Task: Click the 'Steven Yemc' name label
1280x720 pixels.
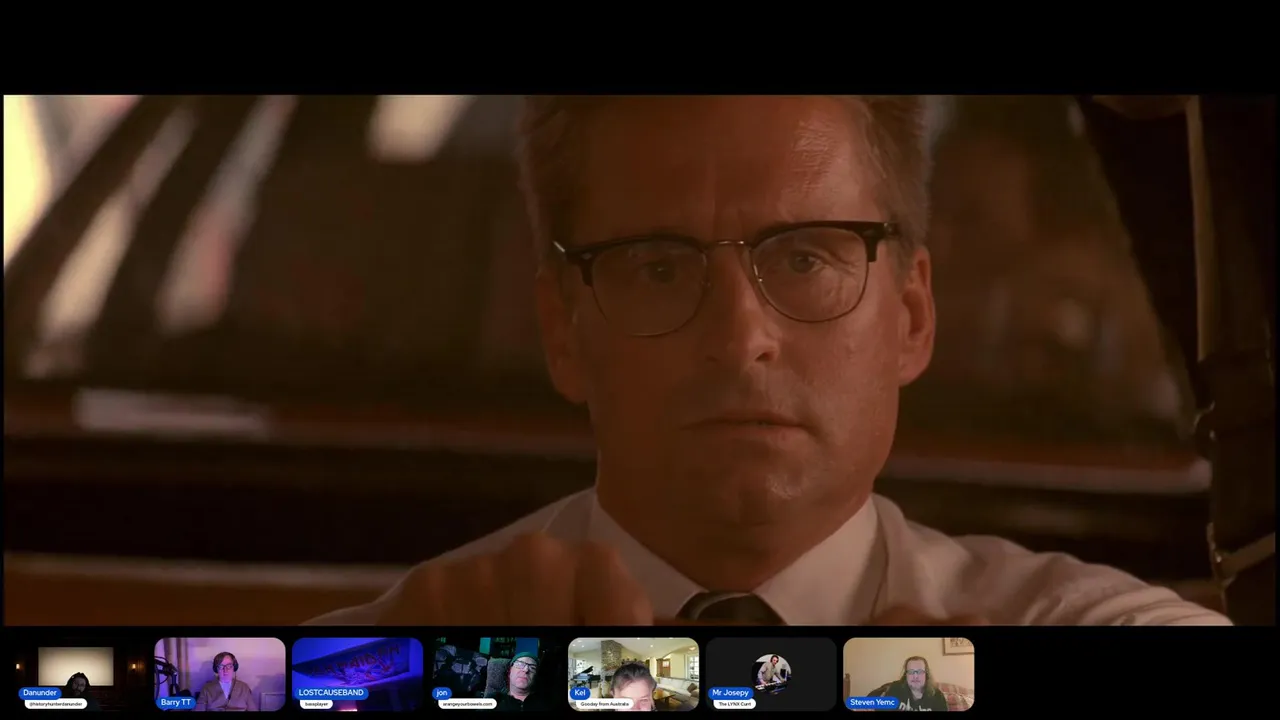Action: 872,702
